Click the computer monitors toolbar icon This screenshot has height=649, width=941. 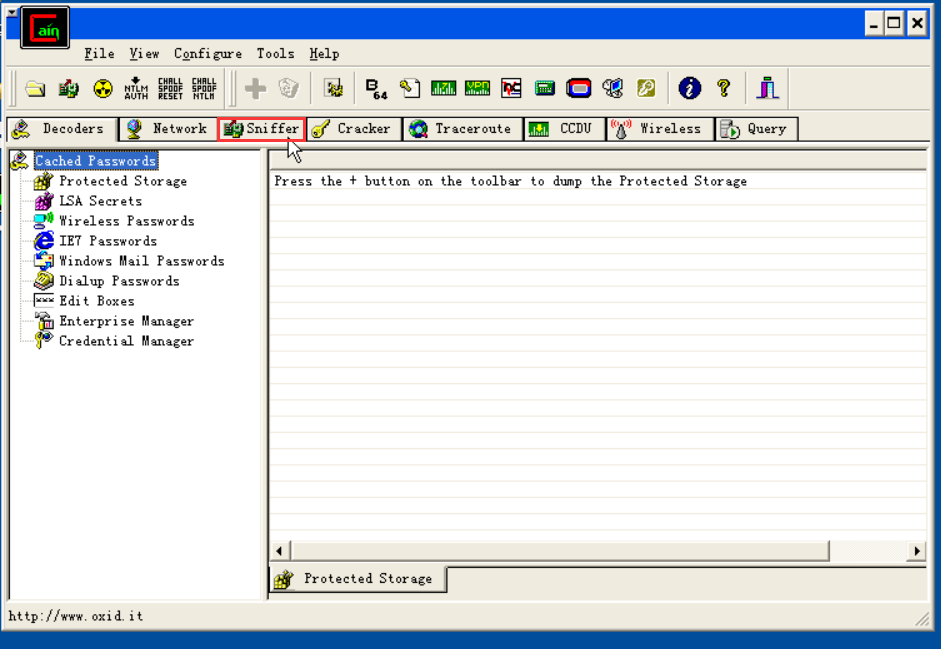click(x=613, y=89)
